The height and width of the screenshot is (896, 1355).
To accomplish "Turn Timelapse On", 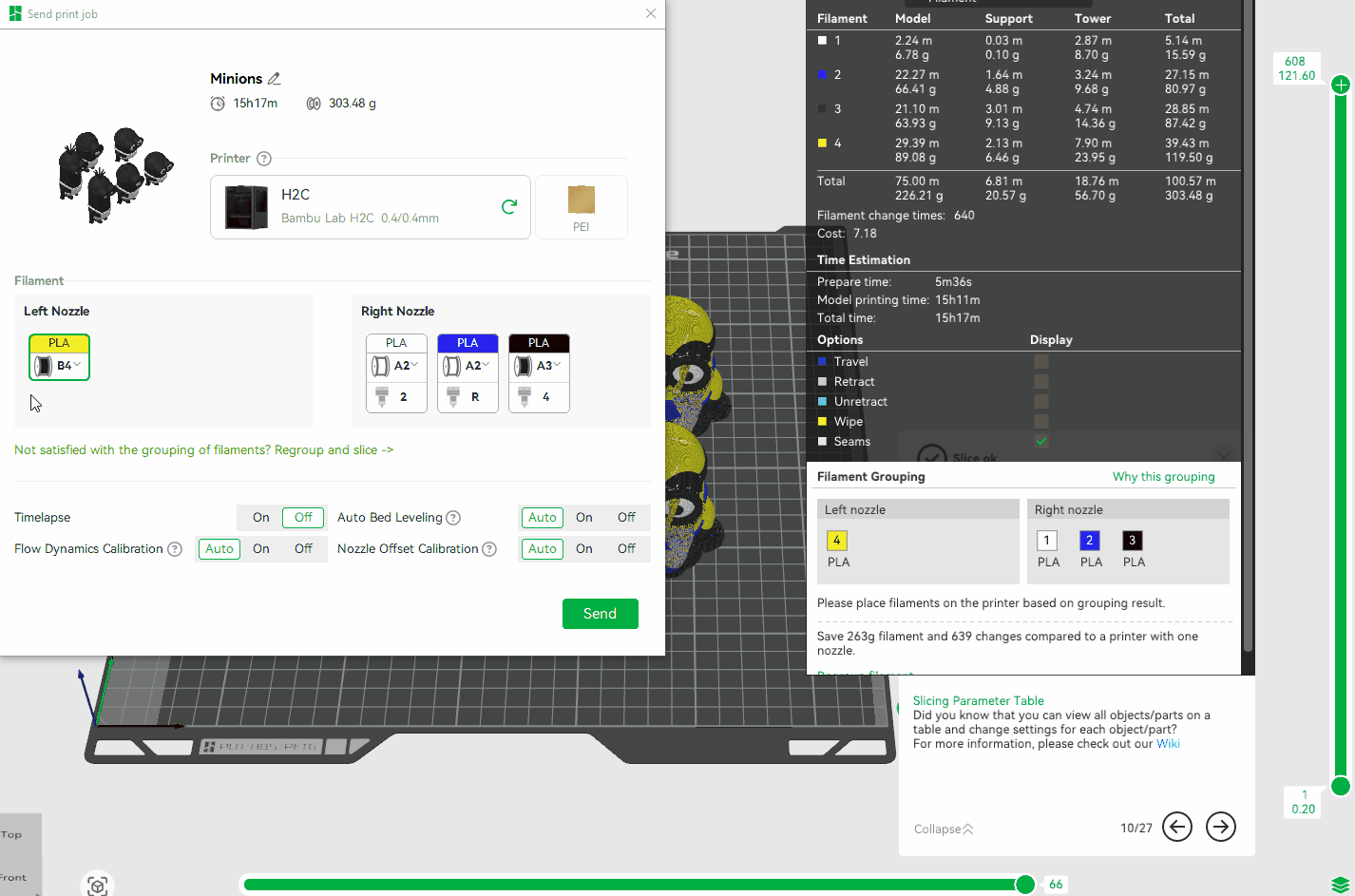I will (x=261, y=518).
